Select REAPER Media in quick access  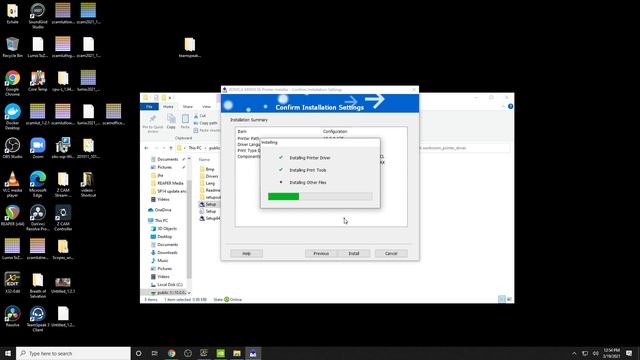pos(170,183)
